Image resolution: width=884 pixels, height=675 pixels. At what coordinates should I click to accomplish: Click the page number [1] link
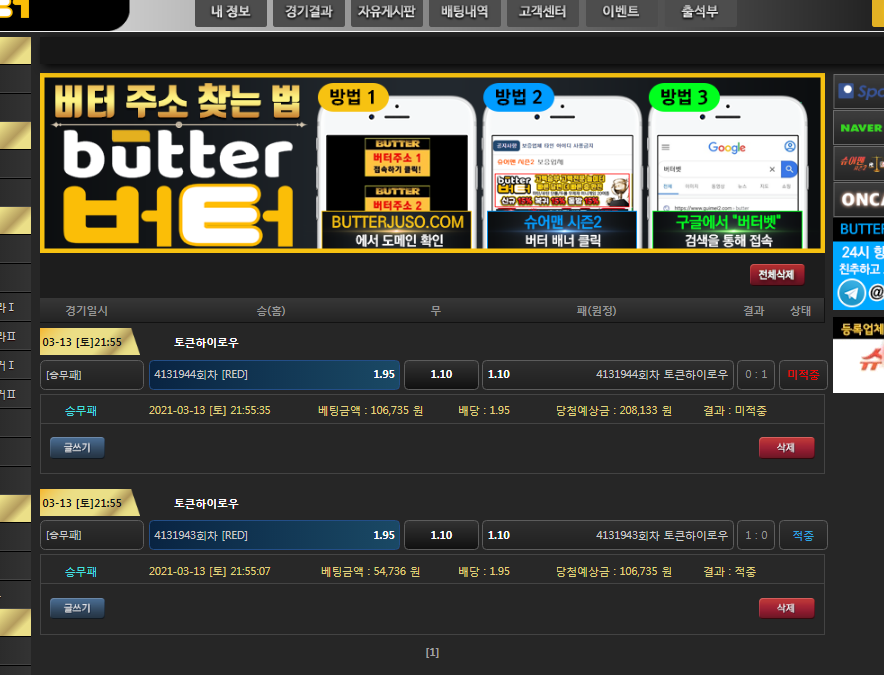[x=432, y=652]
